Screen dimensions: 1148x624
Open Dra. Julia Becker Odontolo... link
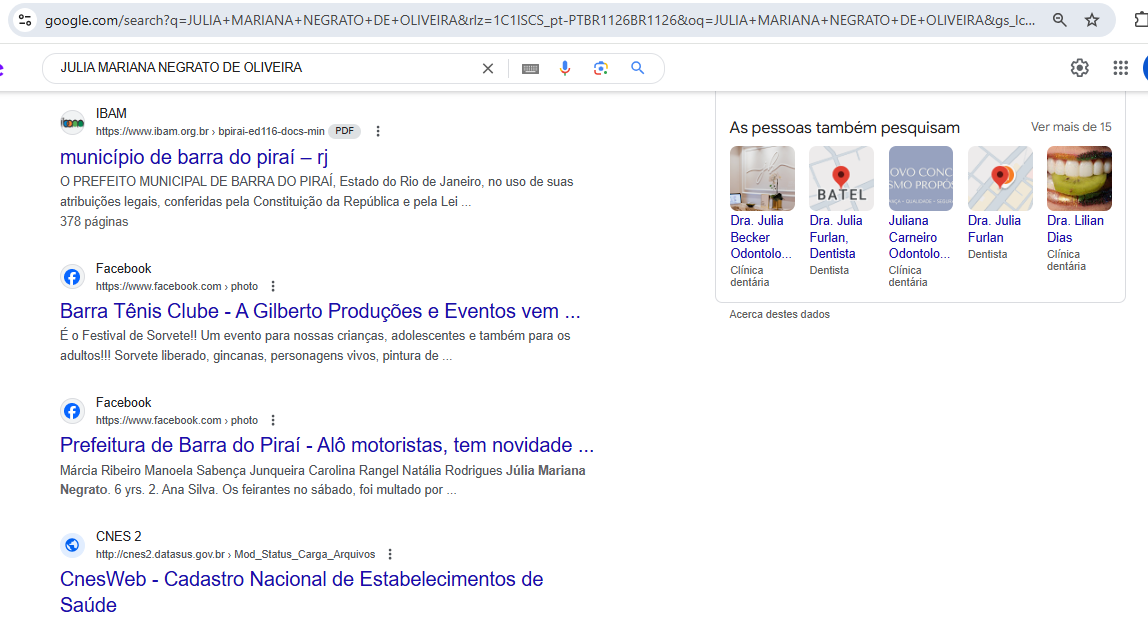(x=761, y=237)
